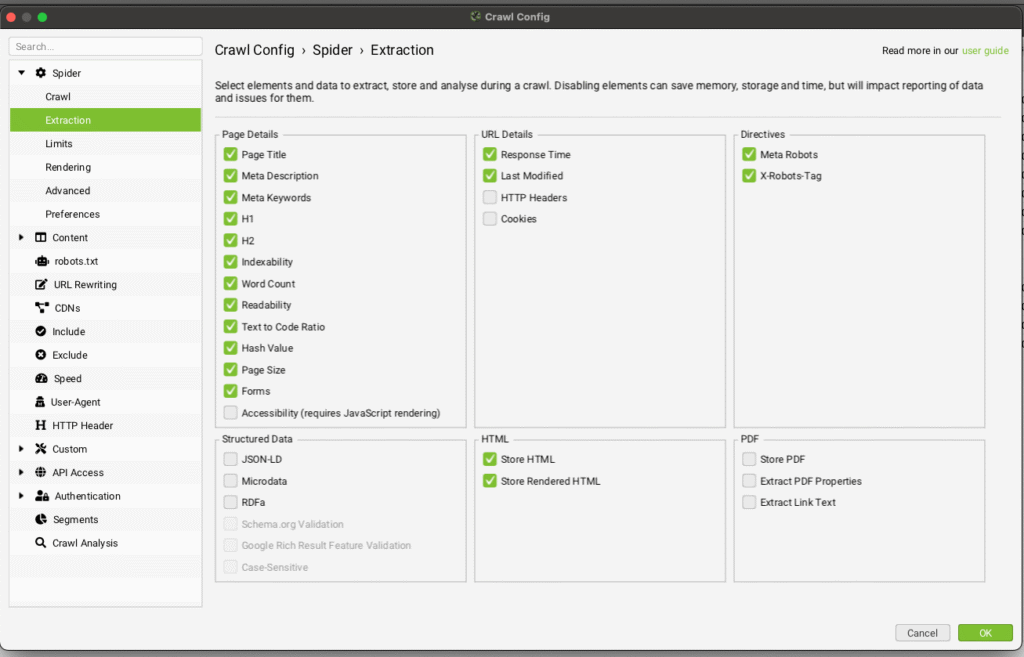Click the Segments pie chart icon
This screenshot has width=1024, height=657.
[41, 520]
